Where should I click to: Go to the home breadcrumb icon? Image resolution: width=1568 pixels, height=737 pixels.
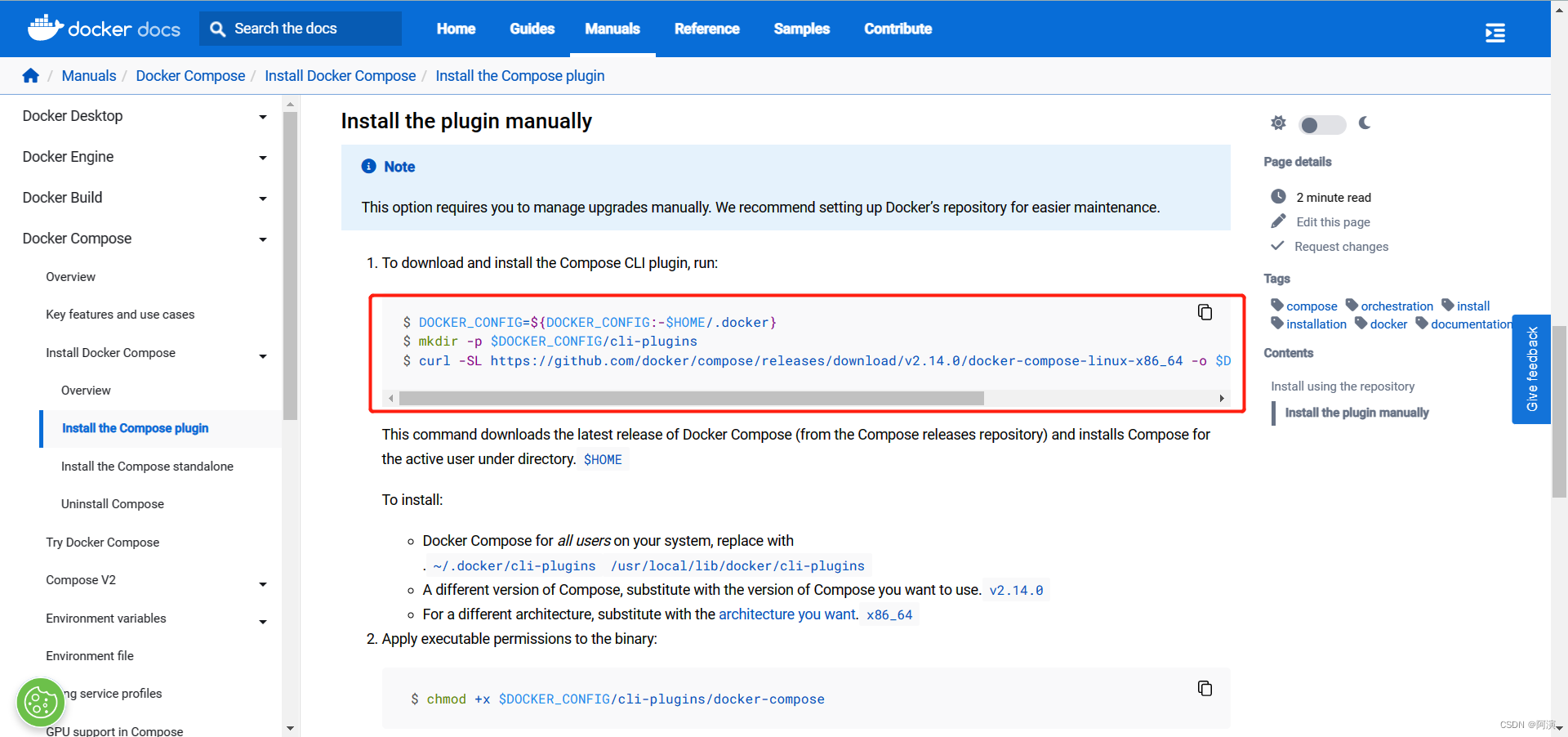[31, 76]
